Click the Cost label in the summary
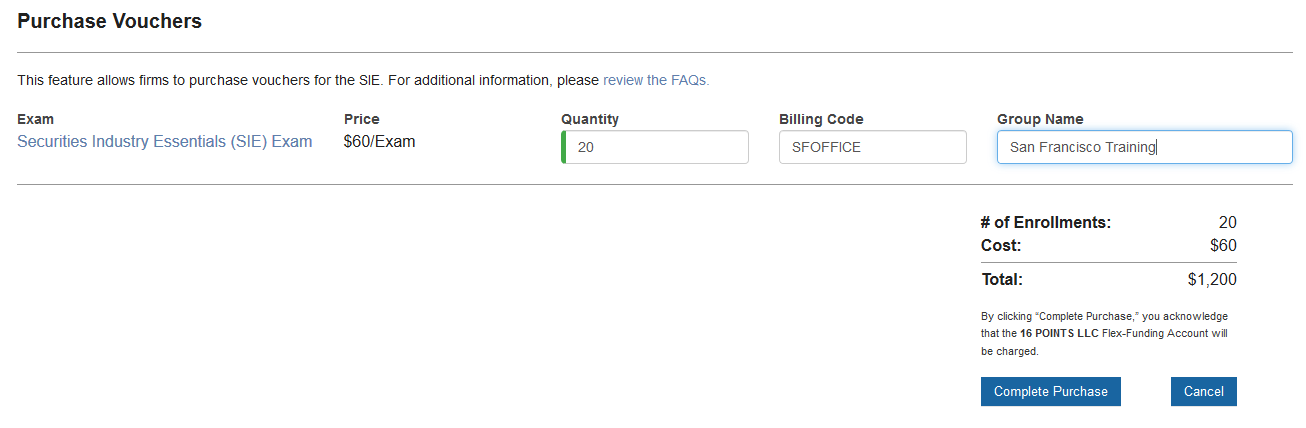Image resolution: width=1306 pixels, height=428 pixels. click(x=1001, y=245)
